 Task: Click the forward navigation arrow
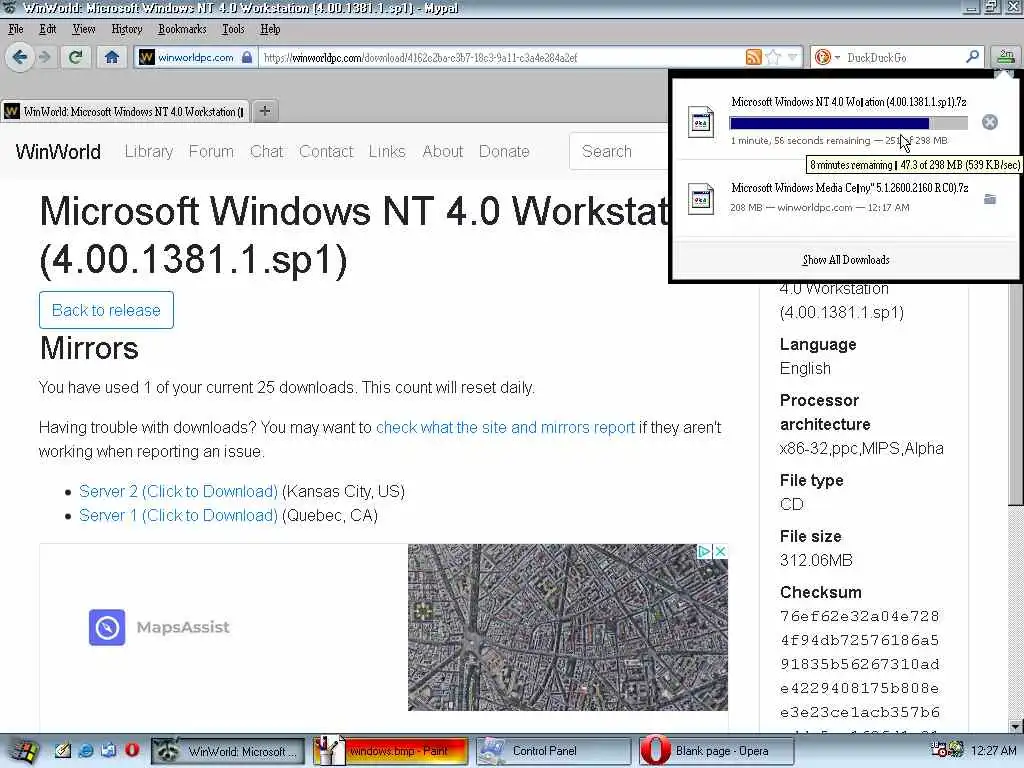click(x=44, y=57)
